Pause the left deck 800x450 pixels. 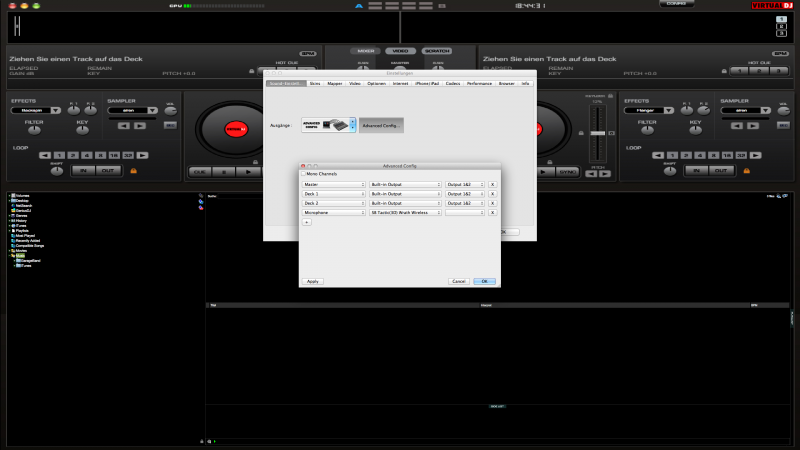tap(223, 172)
